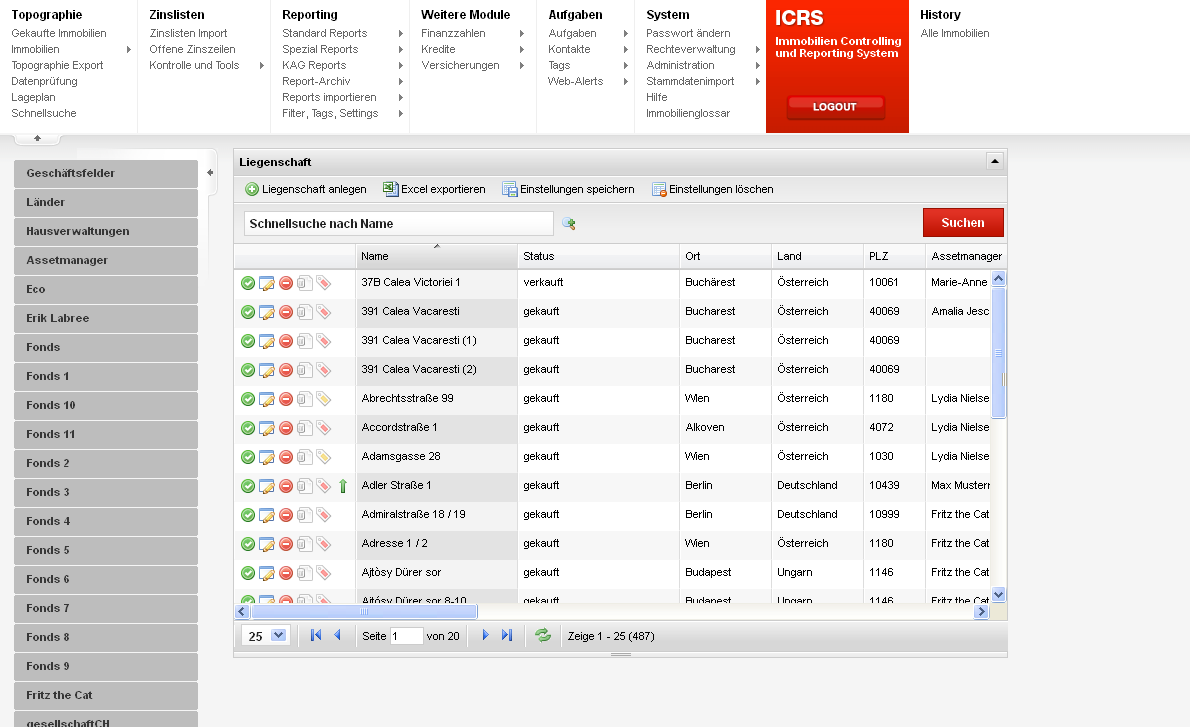
Task: Click copy icon for 391 Calea Vacaresti
Action: 304,312
